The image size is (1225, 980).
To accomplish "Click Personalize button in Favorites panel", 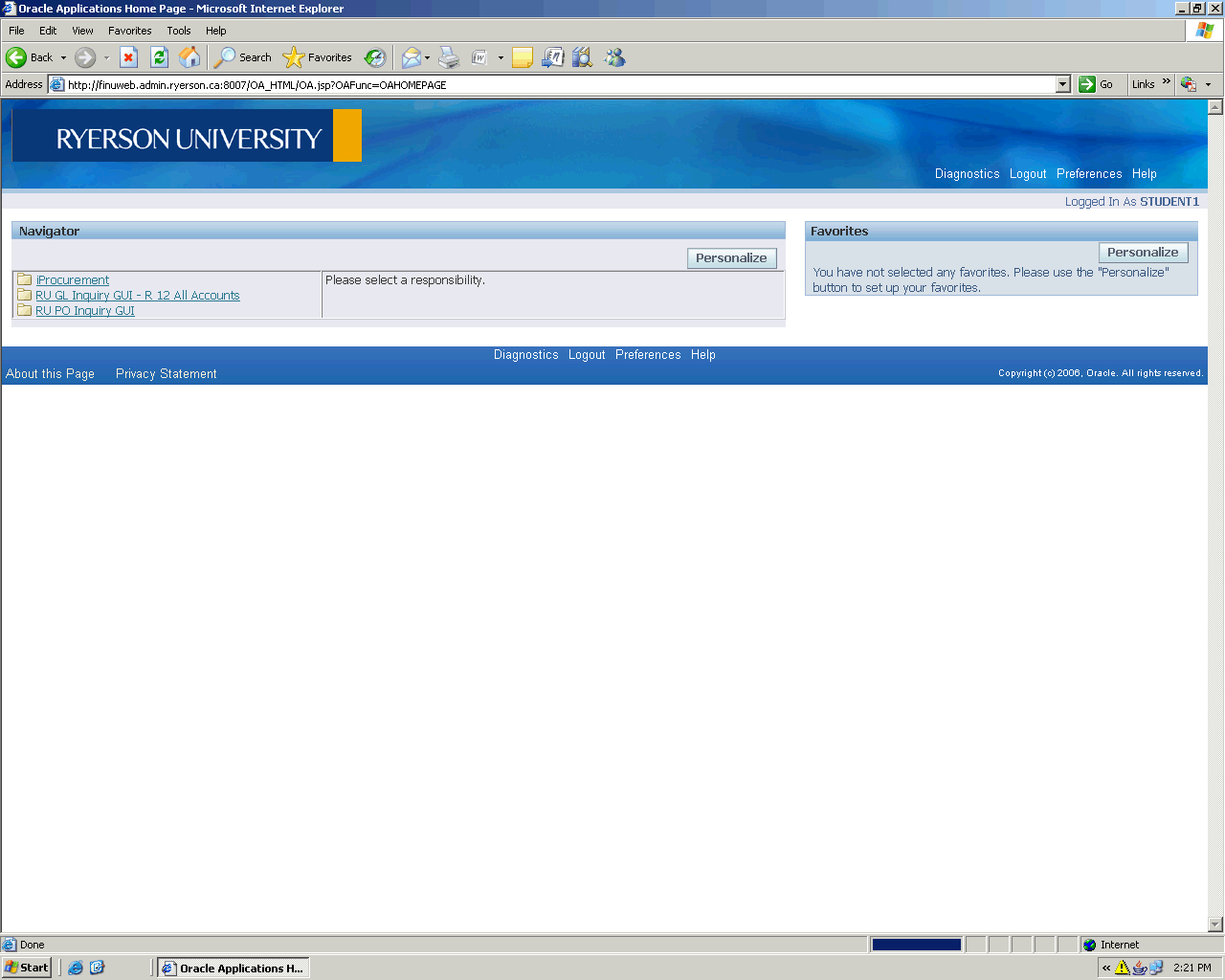I will [1143, 253].
